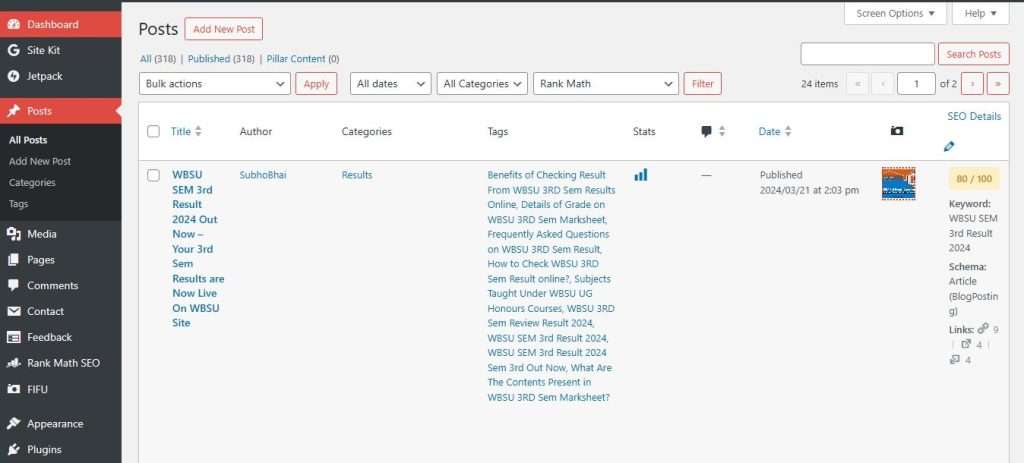The height and width of the screenshot is (463, 1024).
Task: Show All (318) posts view
Action: [x=157, y=59]
